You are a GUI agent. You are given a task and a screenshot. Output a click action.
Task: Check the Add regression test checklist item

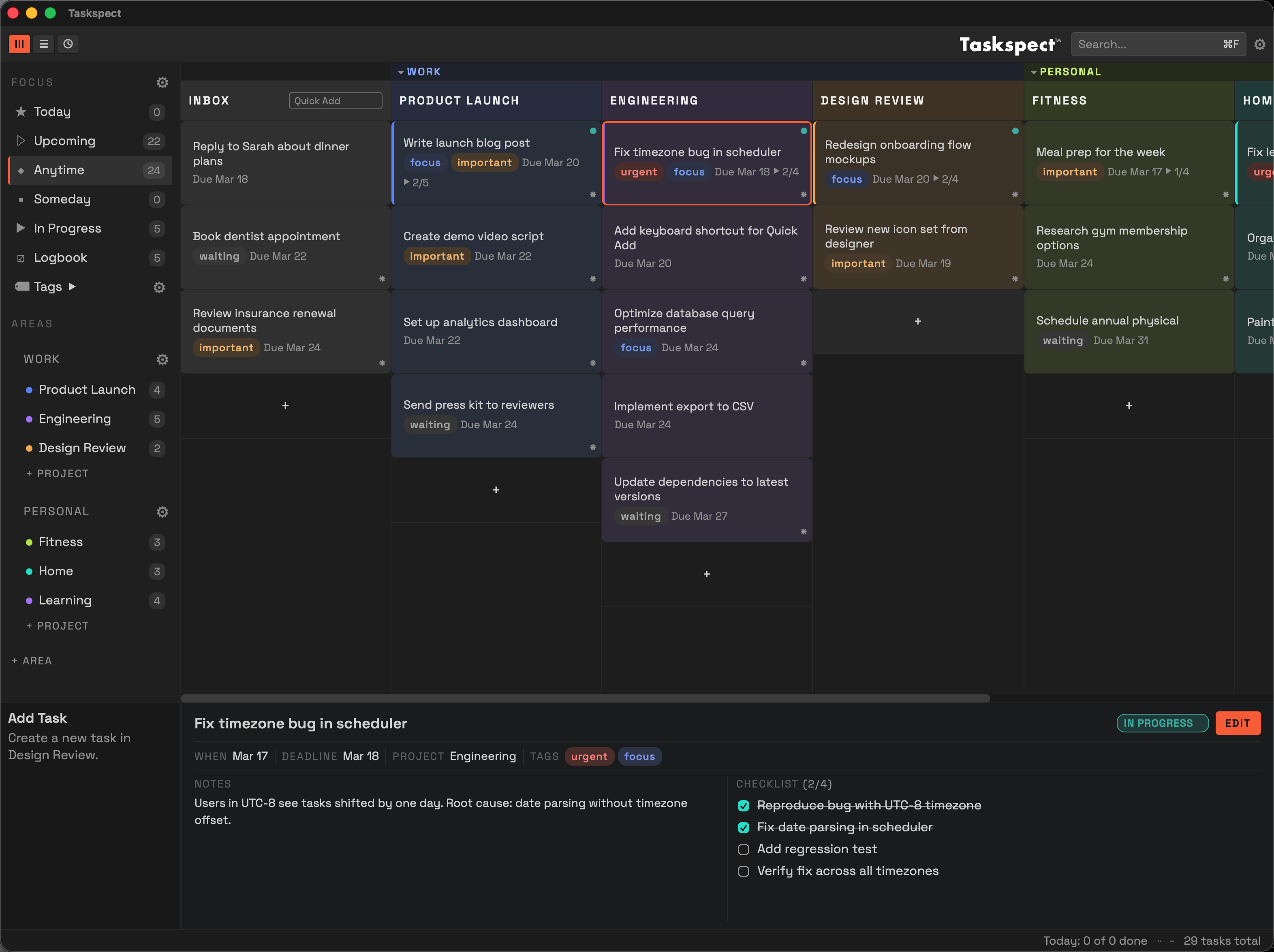[x=743, y=850]
